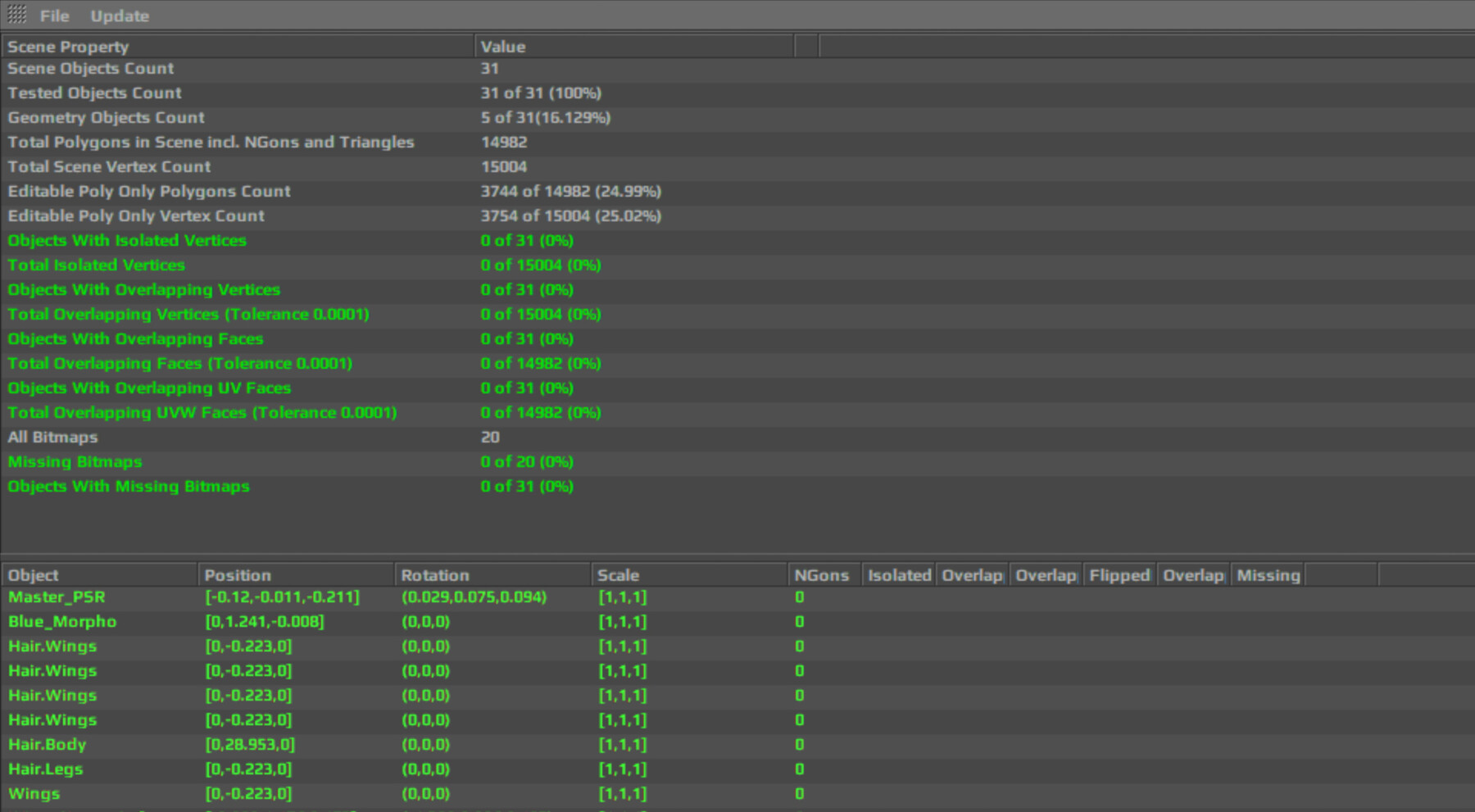Image resolution: width=1475 pixels, height=812 pixels.
Task: Select the Hair.Body object
Action: (x=47, y=745)
